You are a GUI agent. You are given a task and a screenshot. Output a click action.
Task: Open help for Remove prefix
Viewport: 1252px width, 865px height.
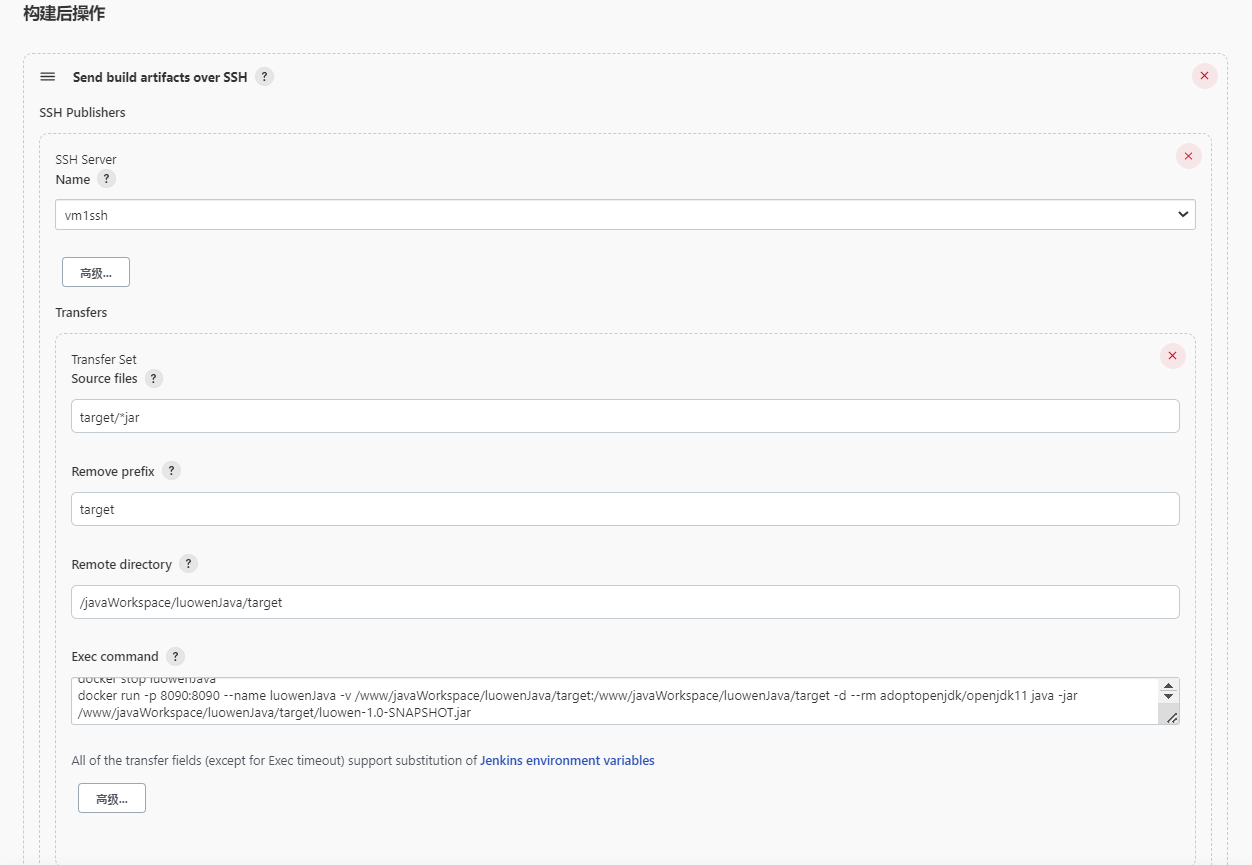tap(171, 471)
